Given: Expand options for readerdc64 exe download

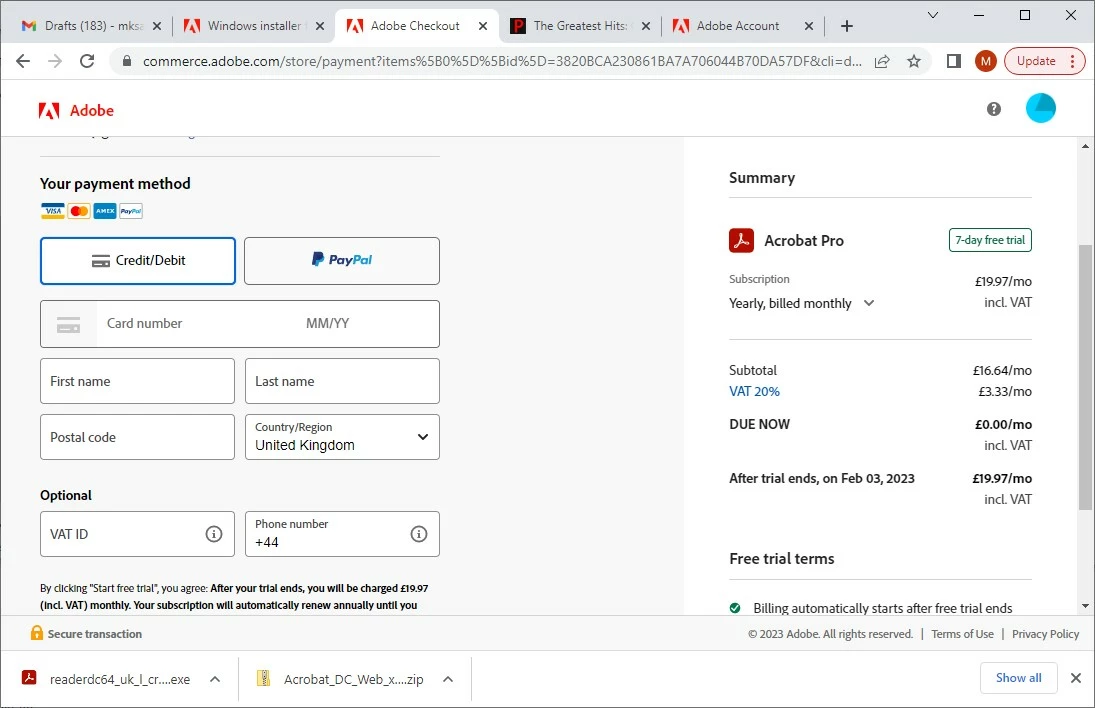Looking at the screenshot, I should click(215, 679).
